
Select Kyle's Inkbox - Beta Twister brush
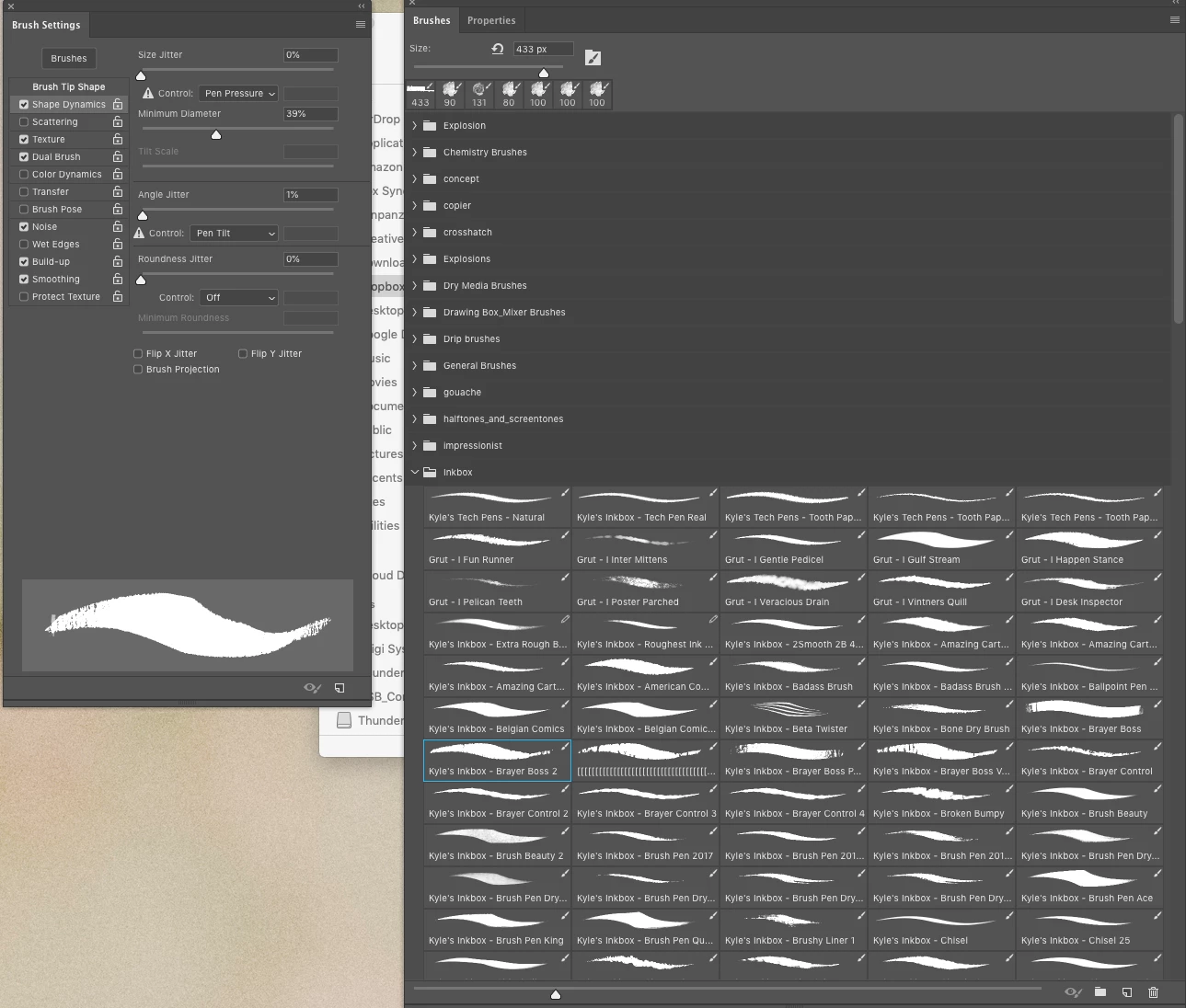click(x=793, y=718)
